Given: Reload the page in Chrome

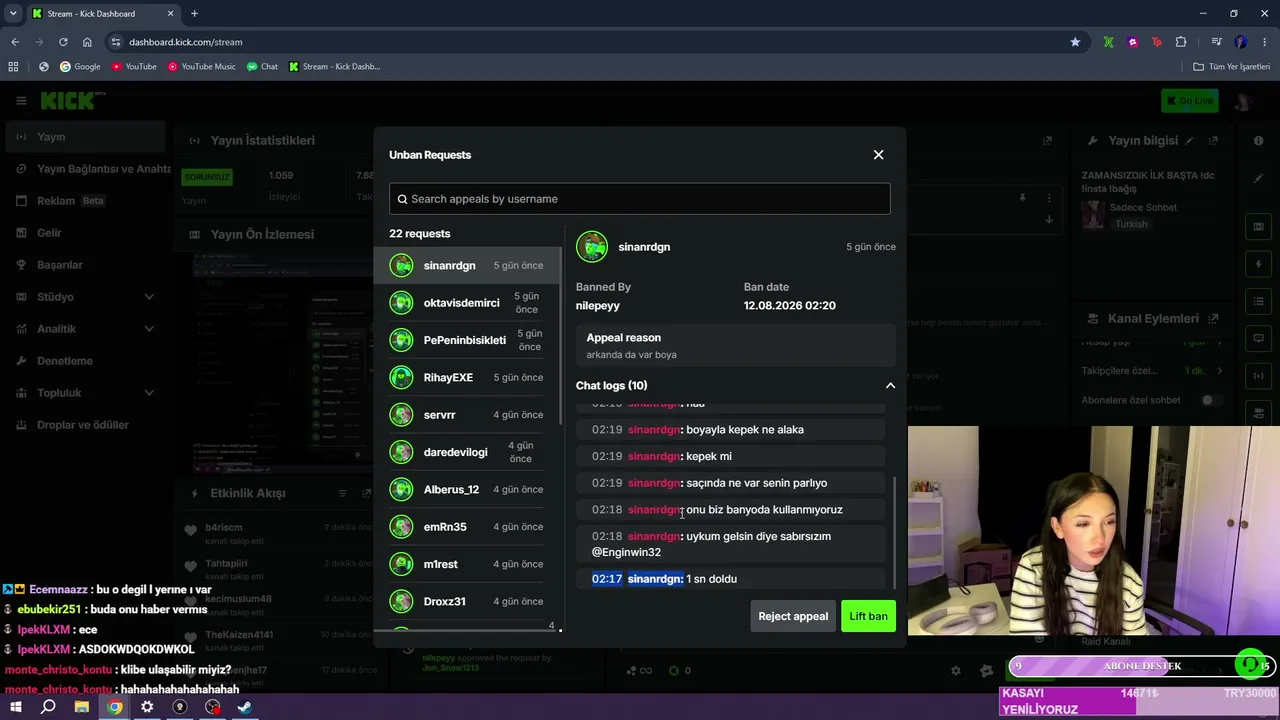Looking at the screenshot, I should (x=63, y=42).
